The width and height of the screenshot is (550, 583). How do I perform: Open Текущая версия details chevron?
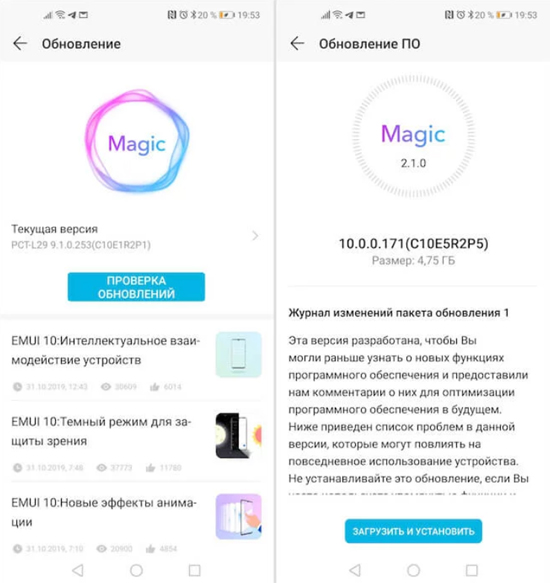point(255,236)
